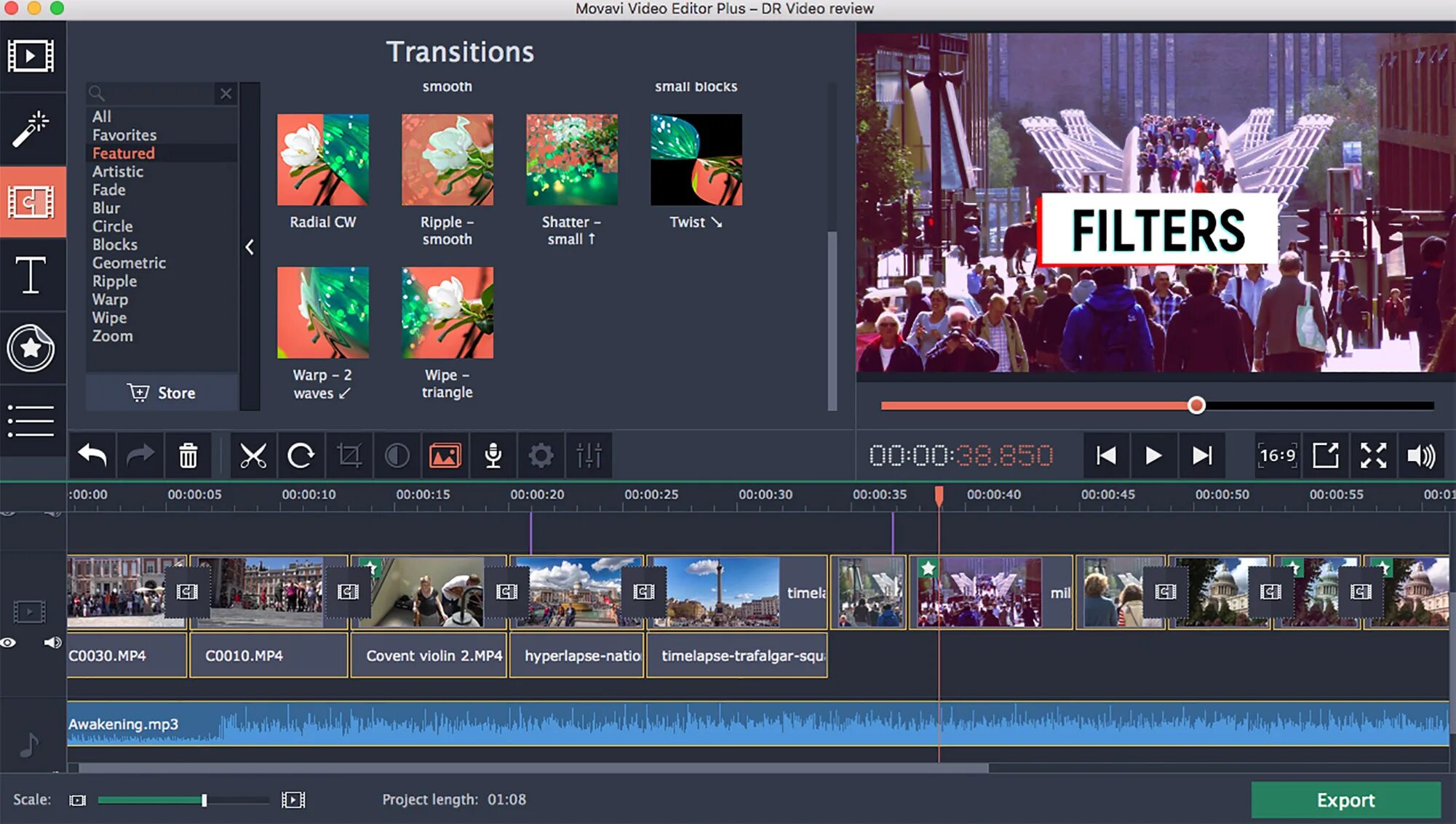
Task: Expand the Warp transitions category
Action: (109, 299)
